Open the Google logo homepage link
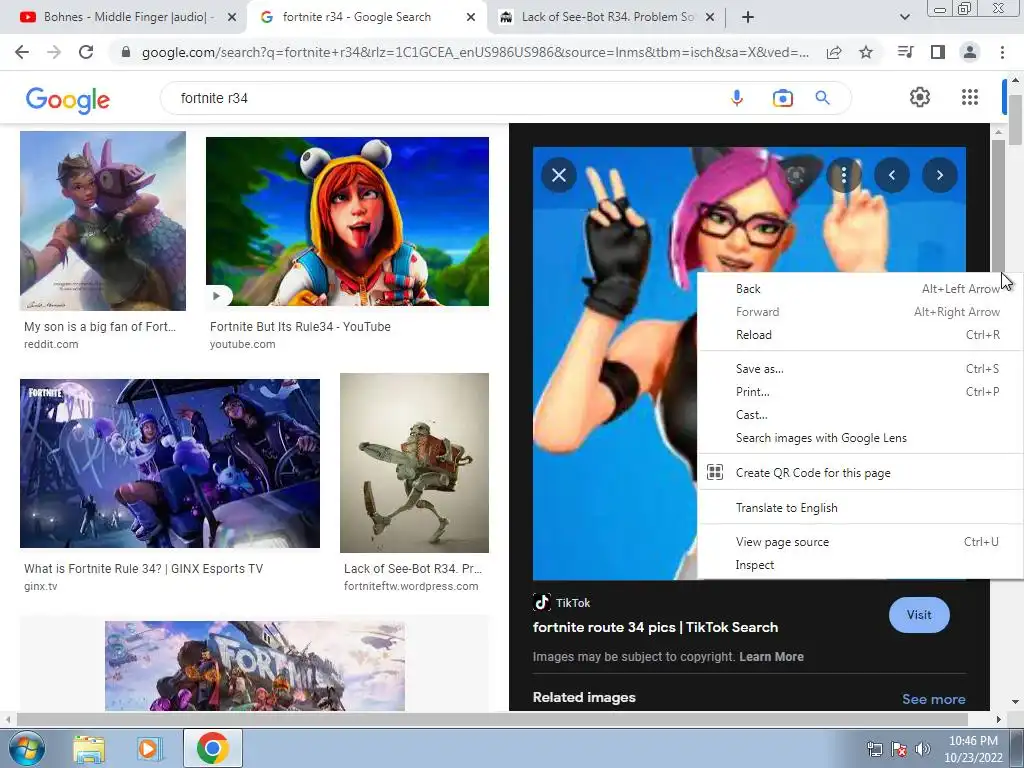The width and height of the screenshot is (1024, 768). point(68,99)
